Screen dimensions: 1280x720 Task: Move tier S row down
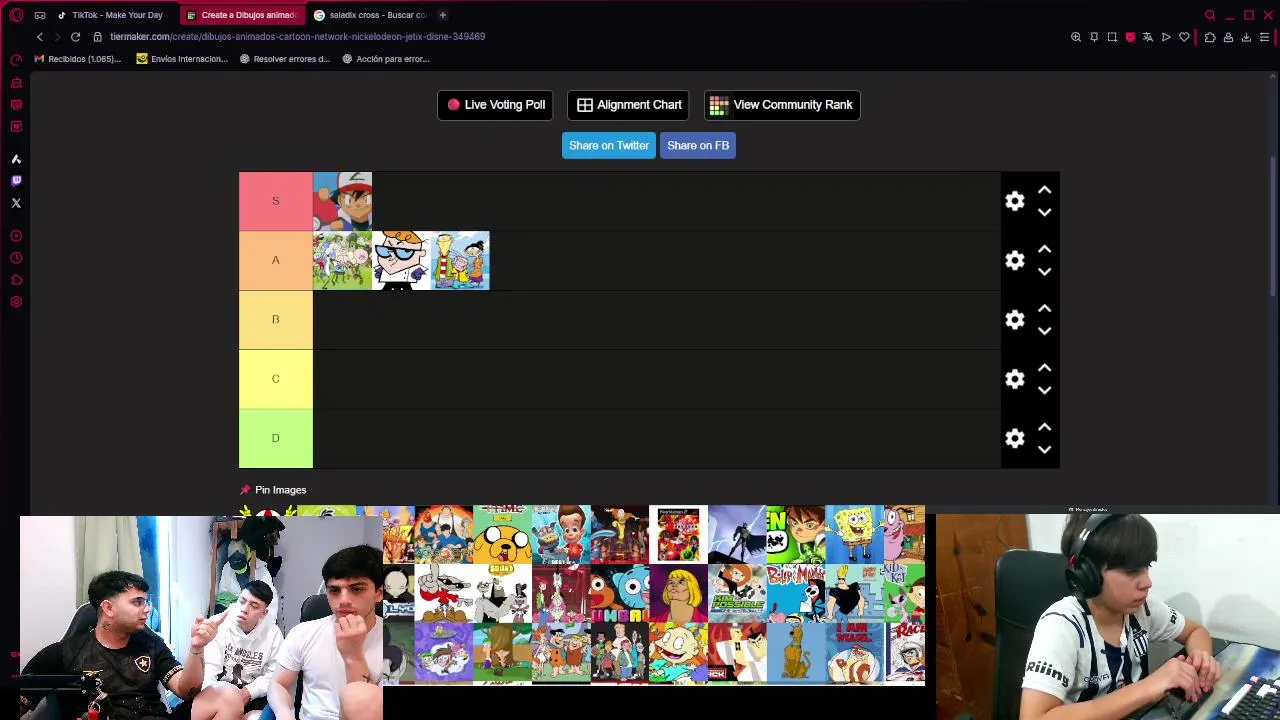(1044, 212)
